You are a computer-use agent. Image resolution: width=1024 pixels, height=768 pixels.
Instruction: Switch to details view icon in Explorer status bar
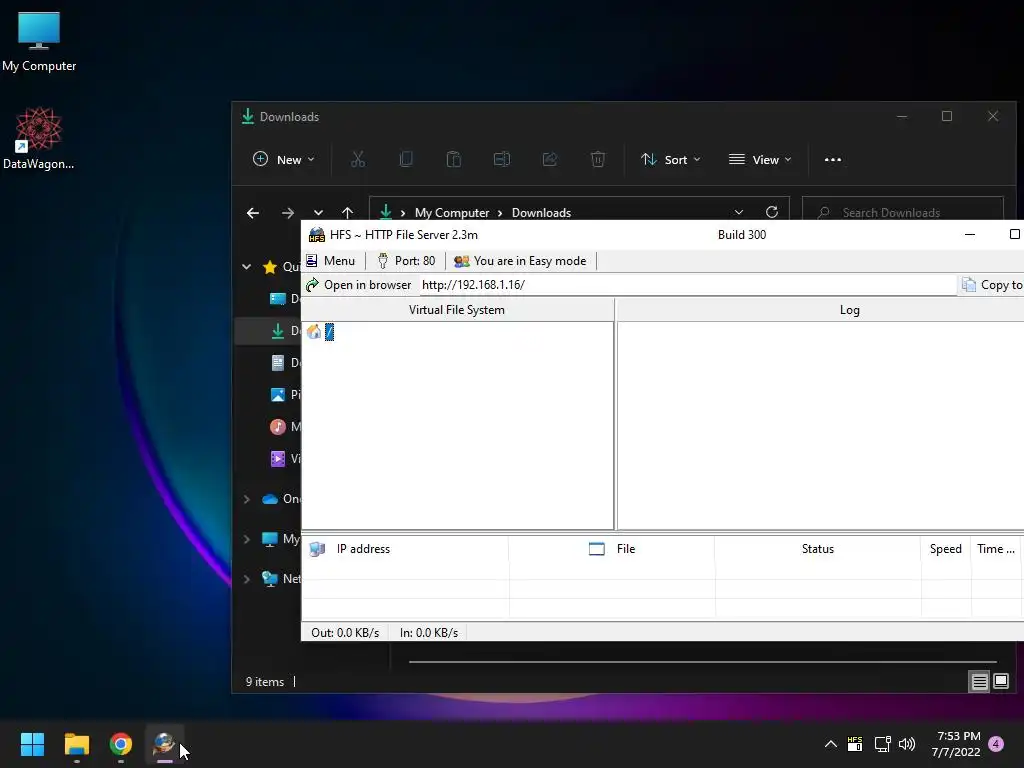pos(980,682)
